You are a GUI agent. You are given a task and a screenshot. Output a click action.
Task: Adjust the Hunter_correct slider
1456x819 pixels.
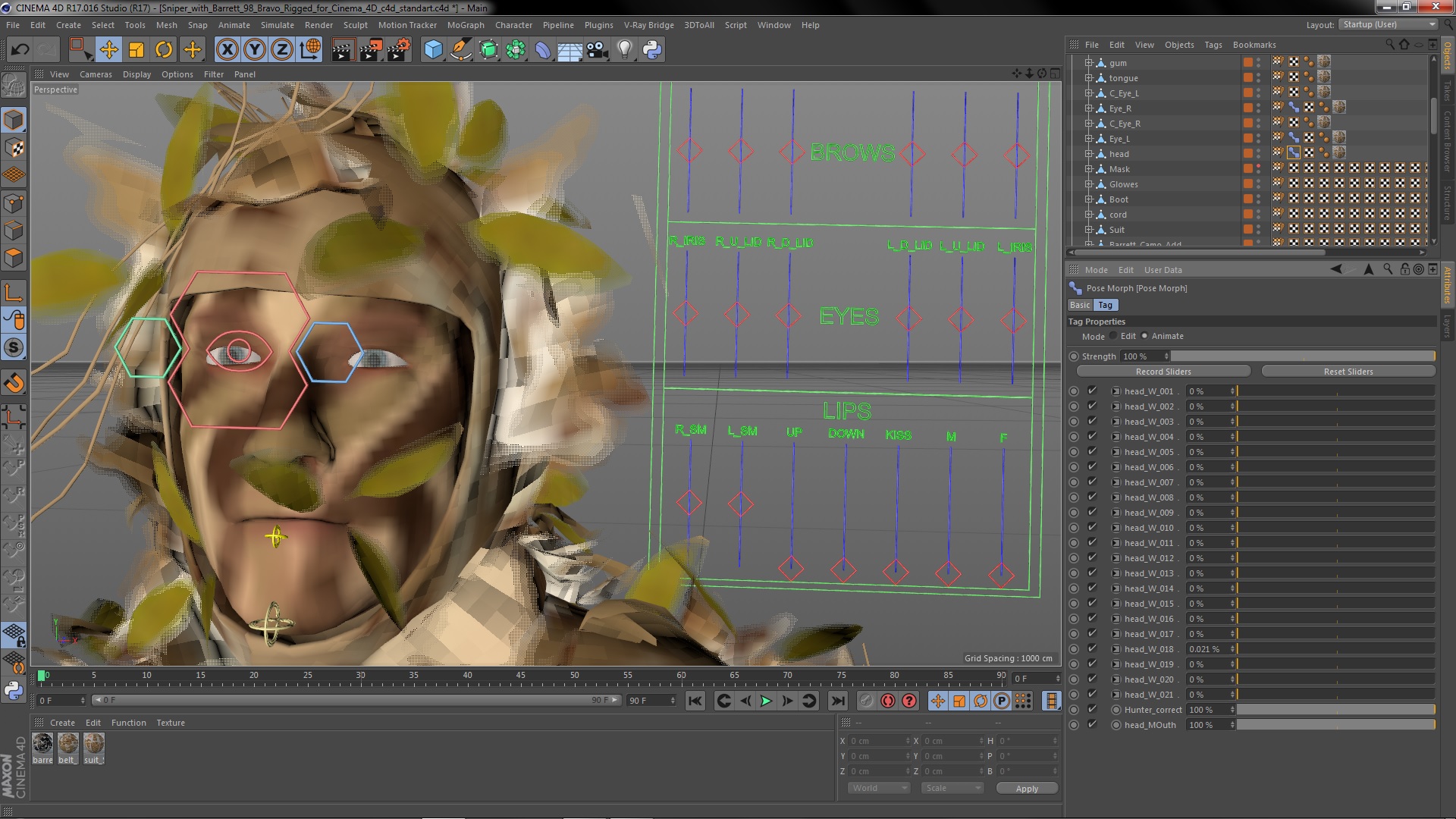pos(1336,710)
